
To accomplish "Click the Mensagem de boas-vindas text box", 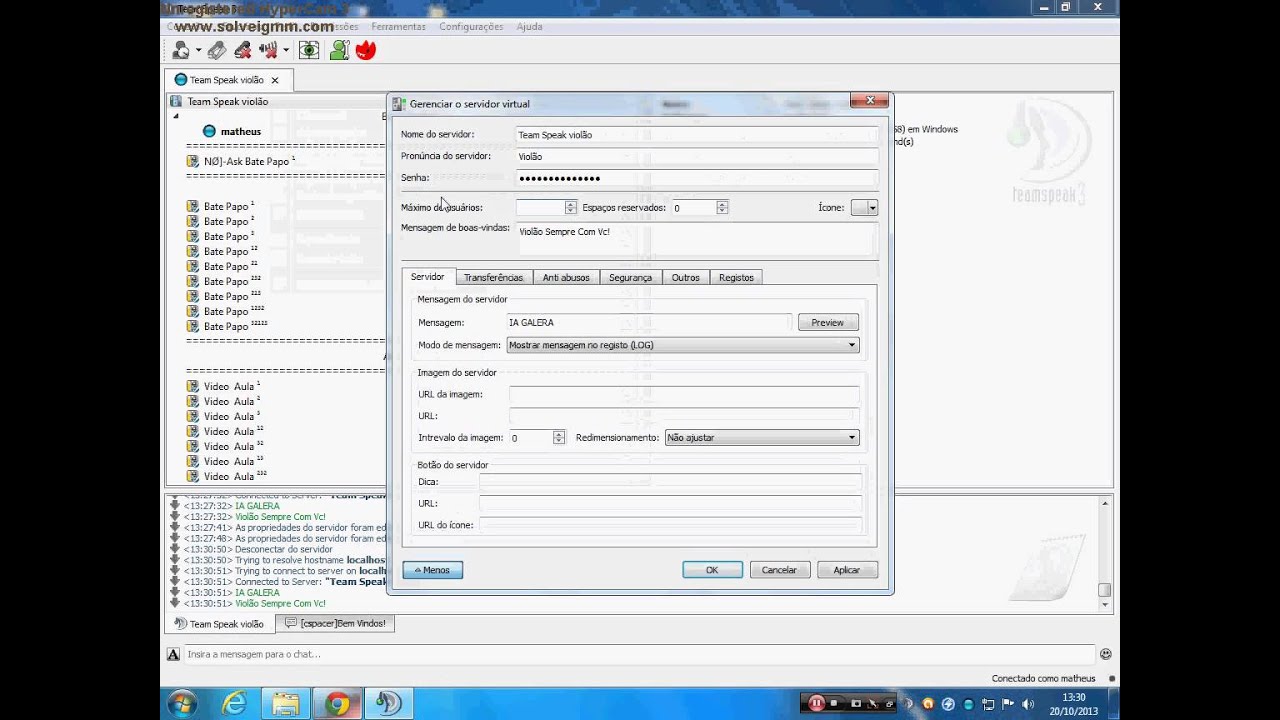I will (x=697, y=239).
